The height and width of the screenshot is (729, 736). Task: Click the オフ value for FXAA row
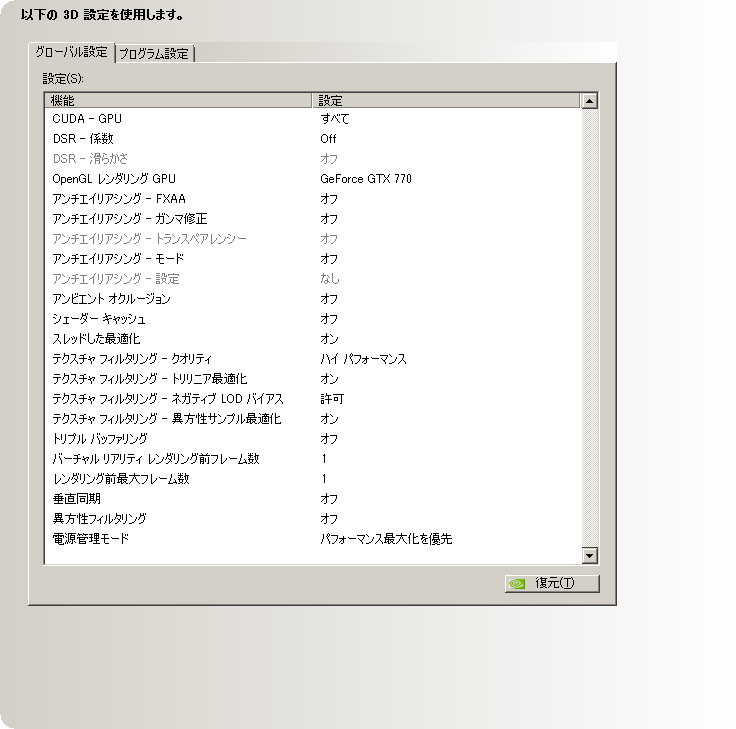point(329,199)
